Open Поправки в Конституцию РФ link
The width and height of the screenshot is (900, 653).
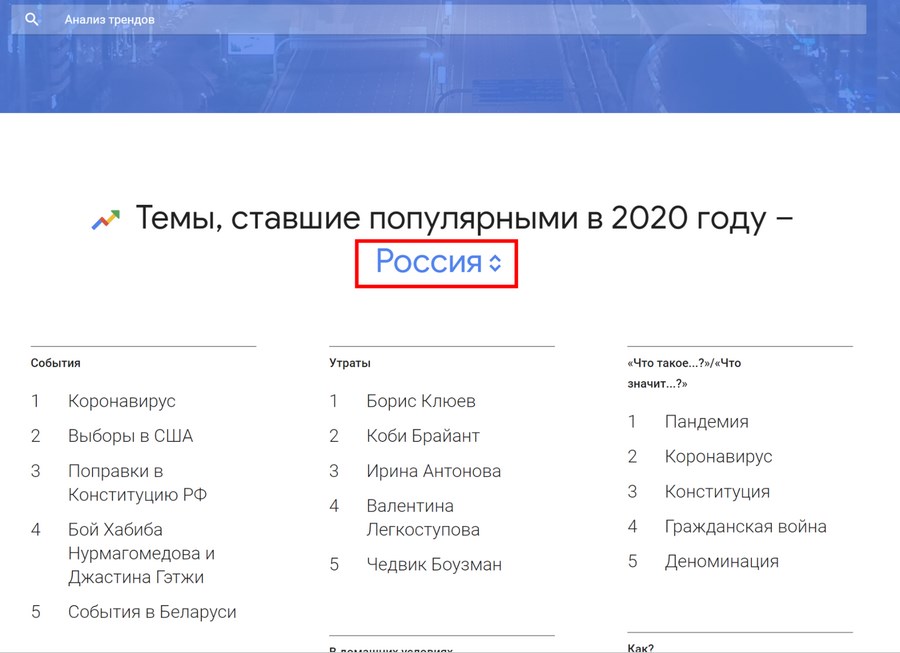click(137, 483)
